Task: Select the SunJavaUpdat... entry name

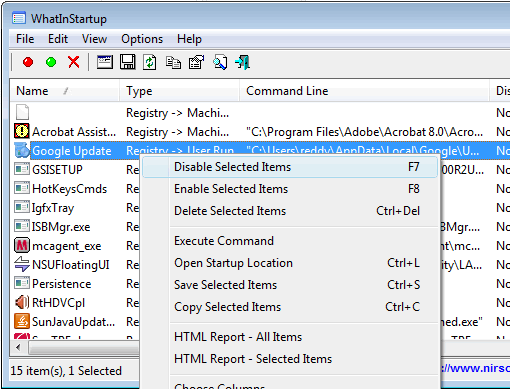Action: coord(74,322)
